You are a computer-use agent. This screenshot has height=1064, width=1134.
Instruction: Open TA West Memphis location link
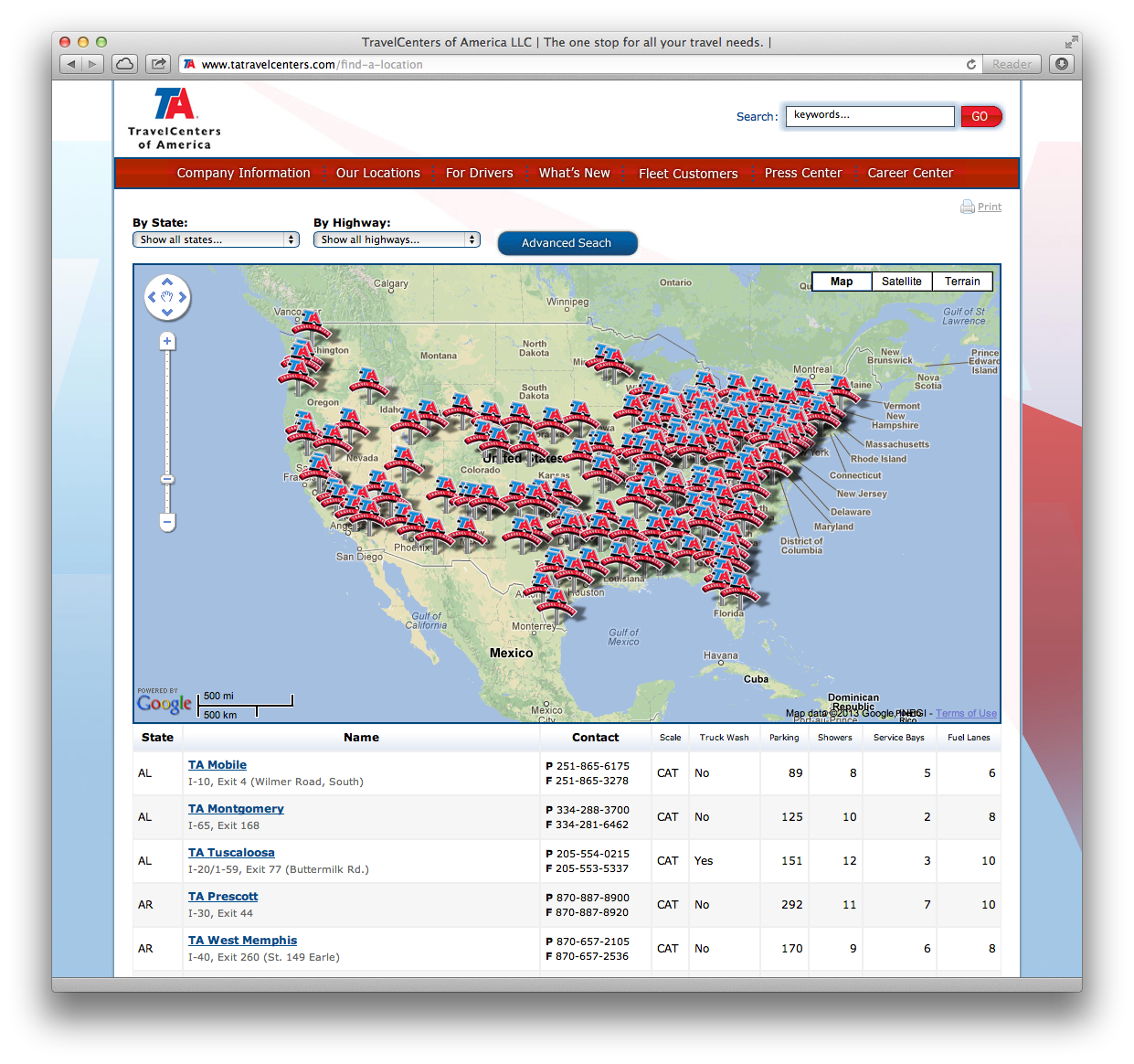[242, 941]
